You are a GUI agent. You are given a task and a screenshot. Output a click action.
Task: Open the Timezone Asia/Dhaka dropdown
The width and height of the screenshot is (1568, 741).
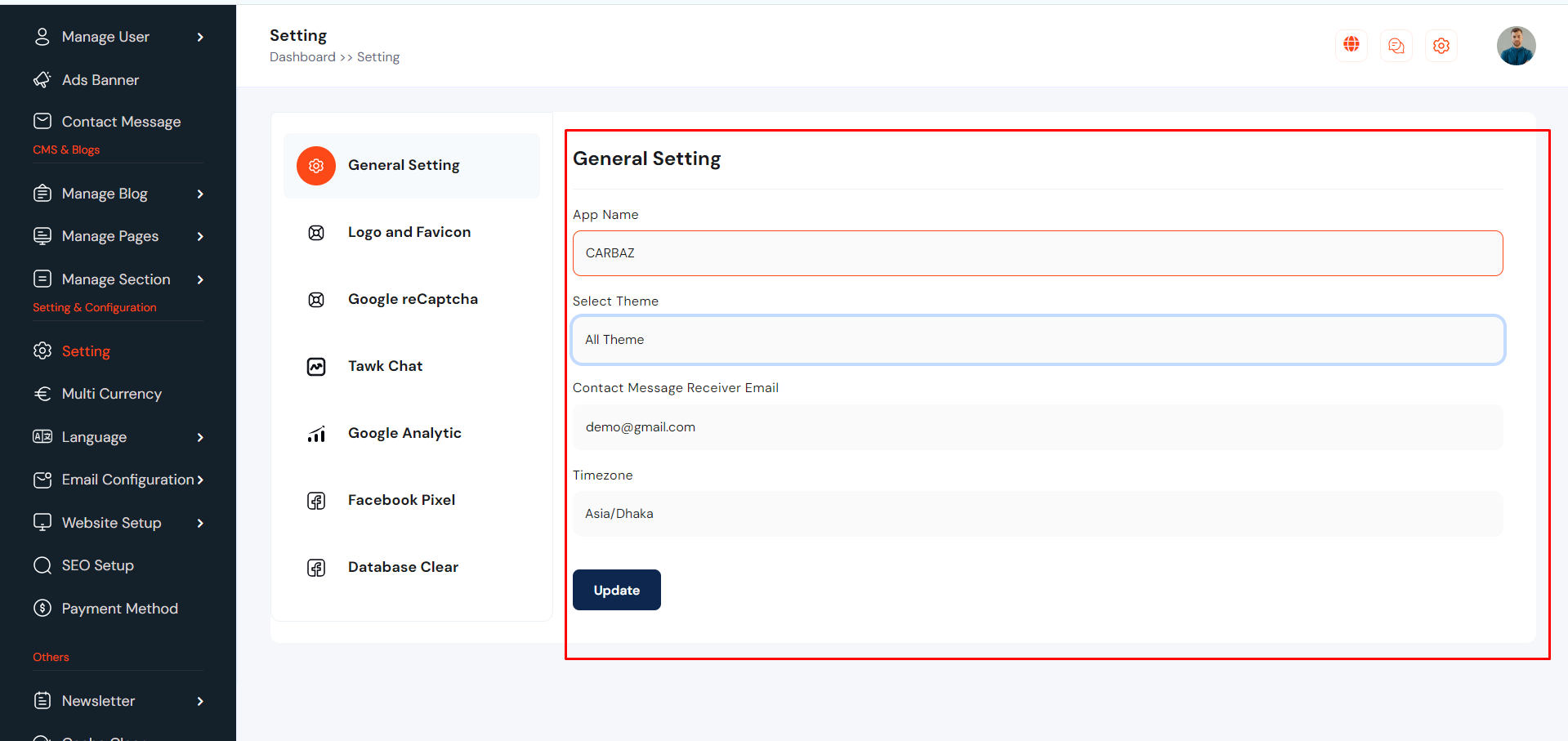tap(1037, 514)
